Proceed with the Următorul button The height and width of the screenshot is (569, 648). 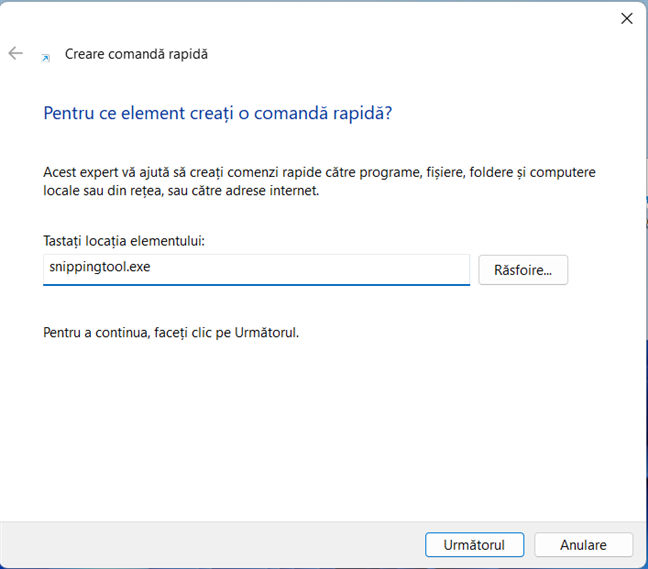pyautogui.click(x=473, y=545)
